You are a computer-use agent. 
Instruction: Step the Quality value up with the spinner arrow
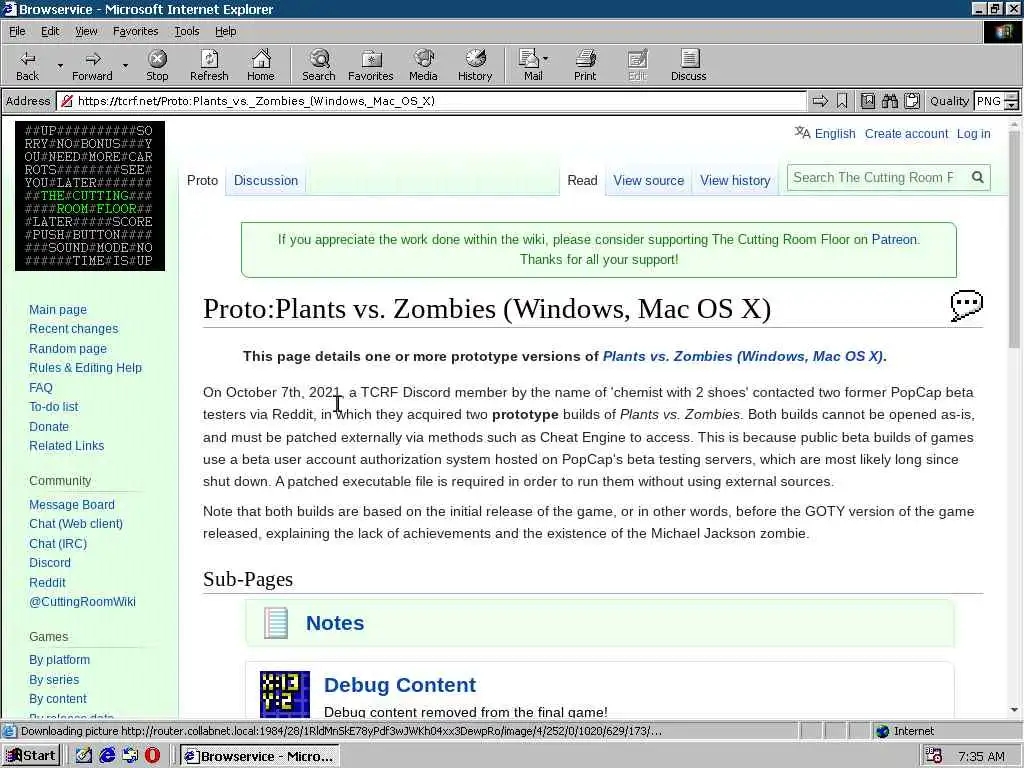(x=1012, y=97)
